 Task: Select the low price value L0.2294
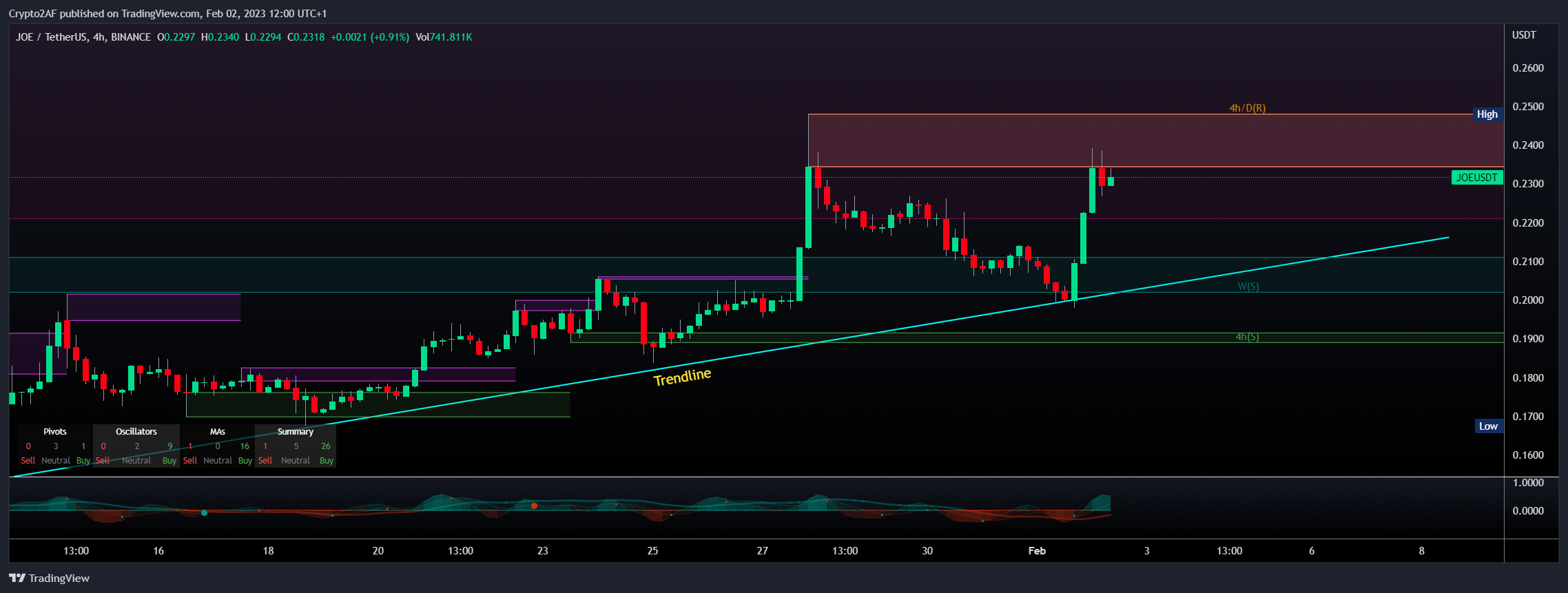click(x=263, y=37)
